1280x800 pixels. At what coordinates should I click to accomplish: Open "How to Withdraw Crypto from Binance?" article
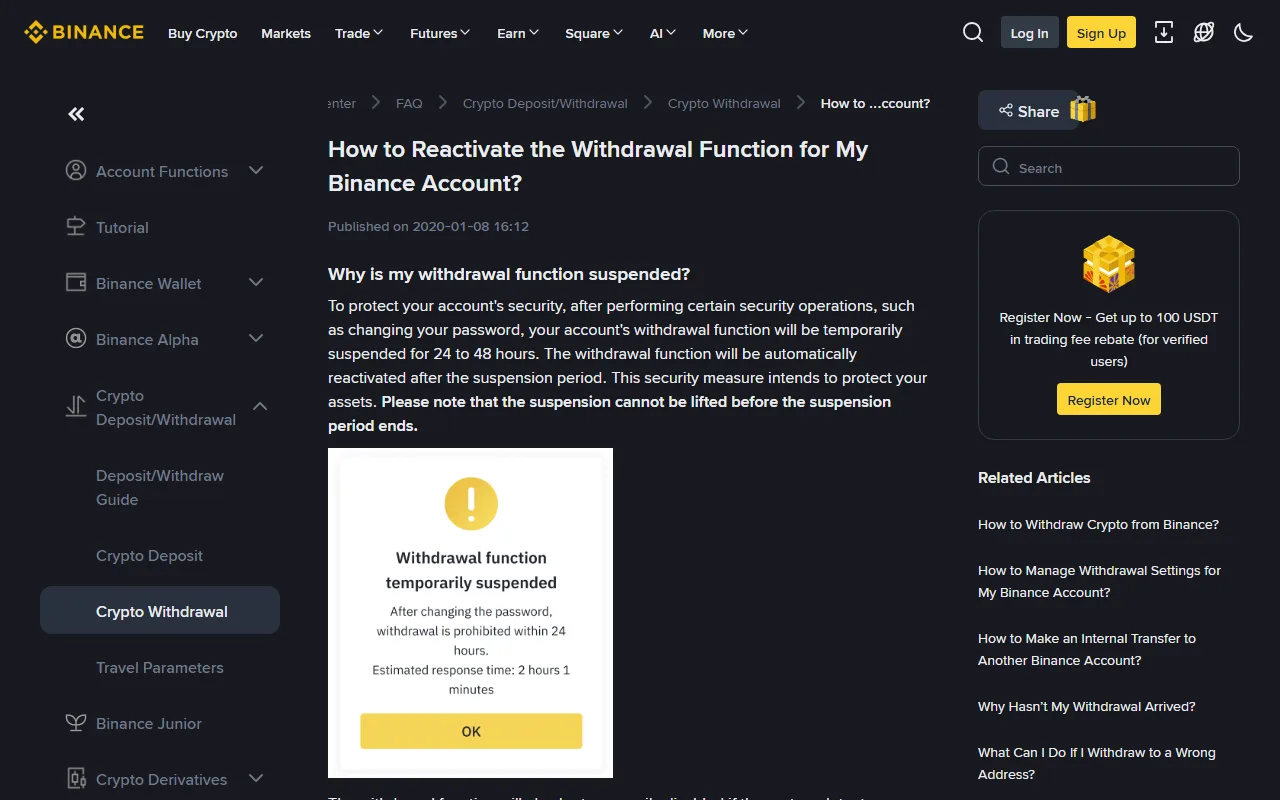pyautogui.click(x=1098, y=525)
